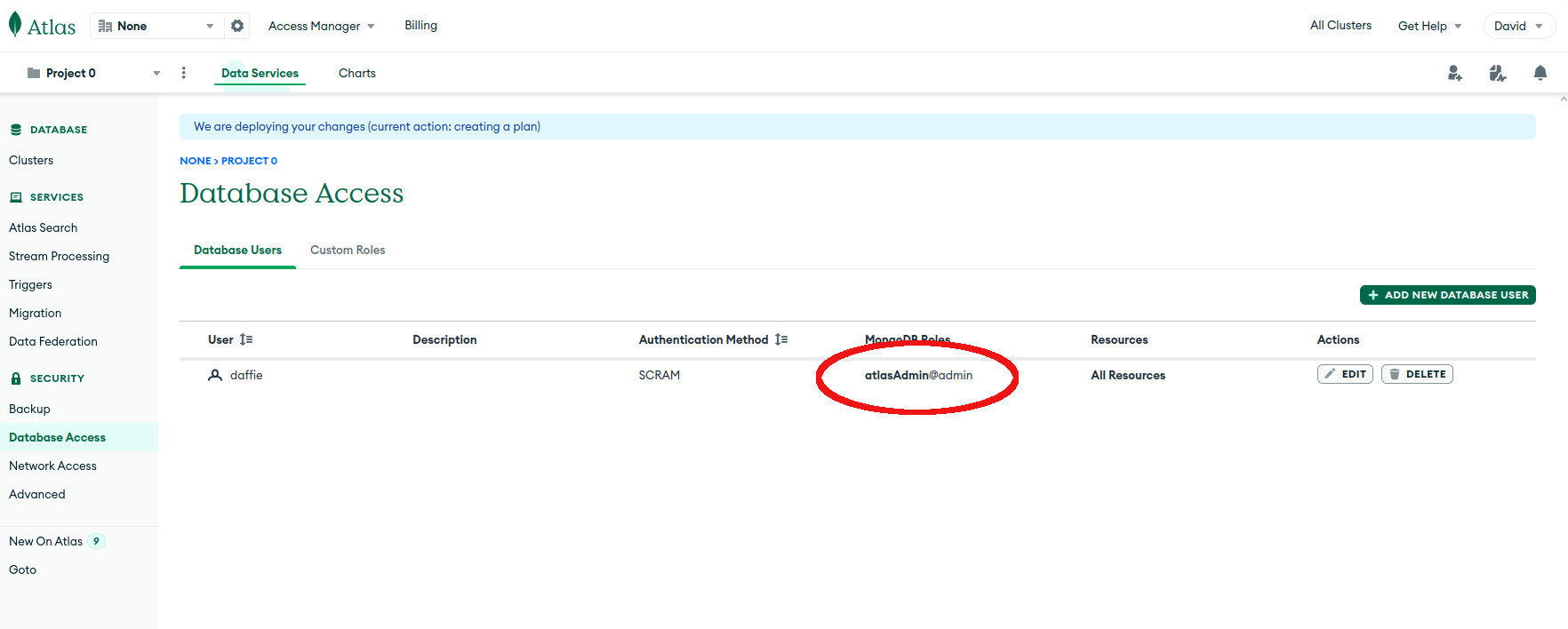Open the Project 0 selector dropdown

click(93, 73)
